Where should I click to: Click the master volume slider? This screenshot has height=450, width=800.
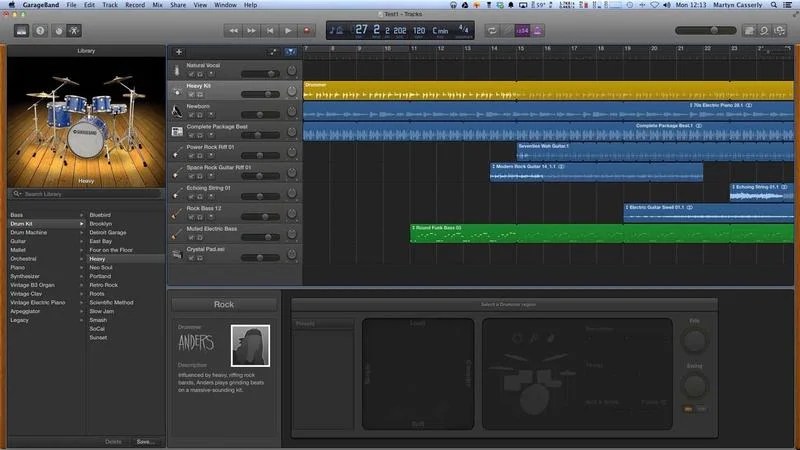[x=706, y=31]
